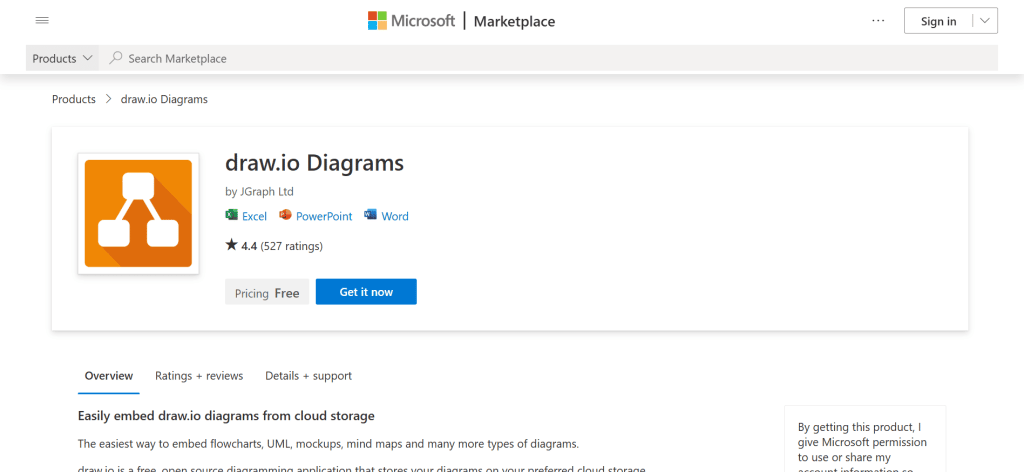Open the Details + support tab

[308, 376]
